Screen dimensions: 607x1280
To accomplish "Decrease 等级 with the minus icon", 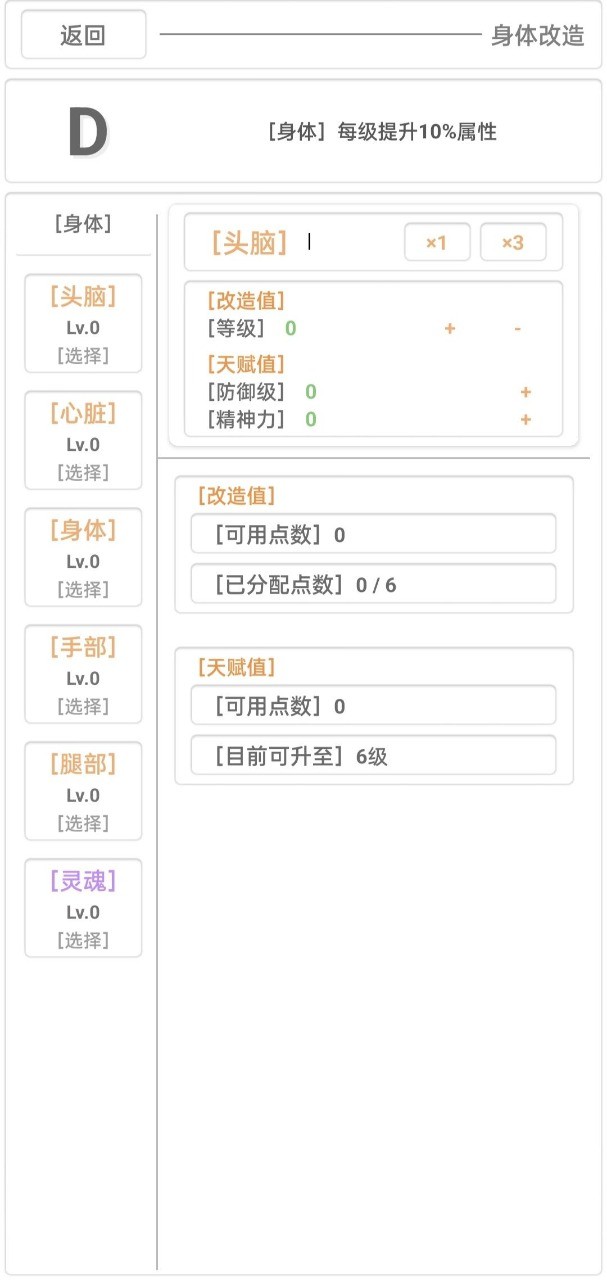I will click(x=517, y=328).
